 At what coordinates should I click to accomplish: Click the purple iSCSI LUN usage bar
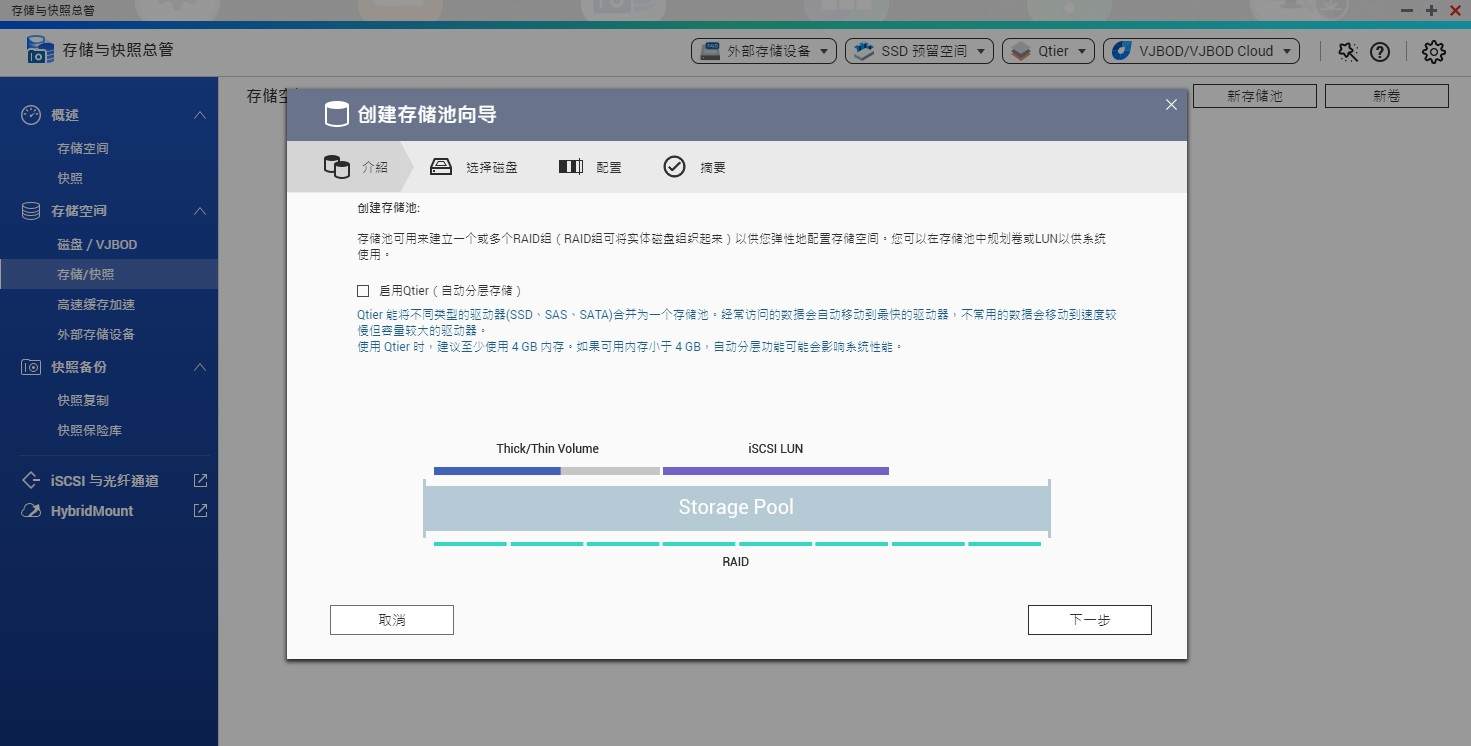[x=774, y=470]
